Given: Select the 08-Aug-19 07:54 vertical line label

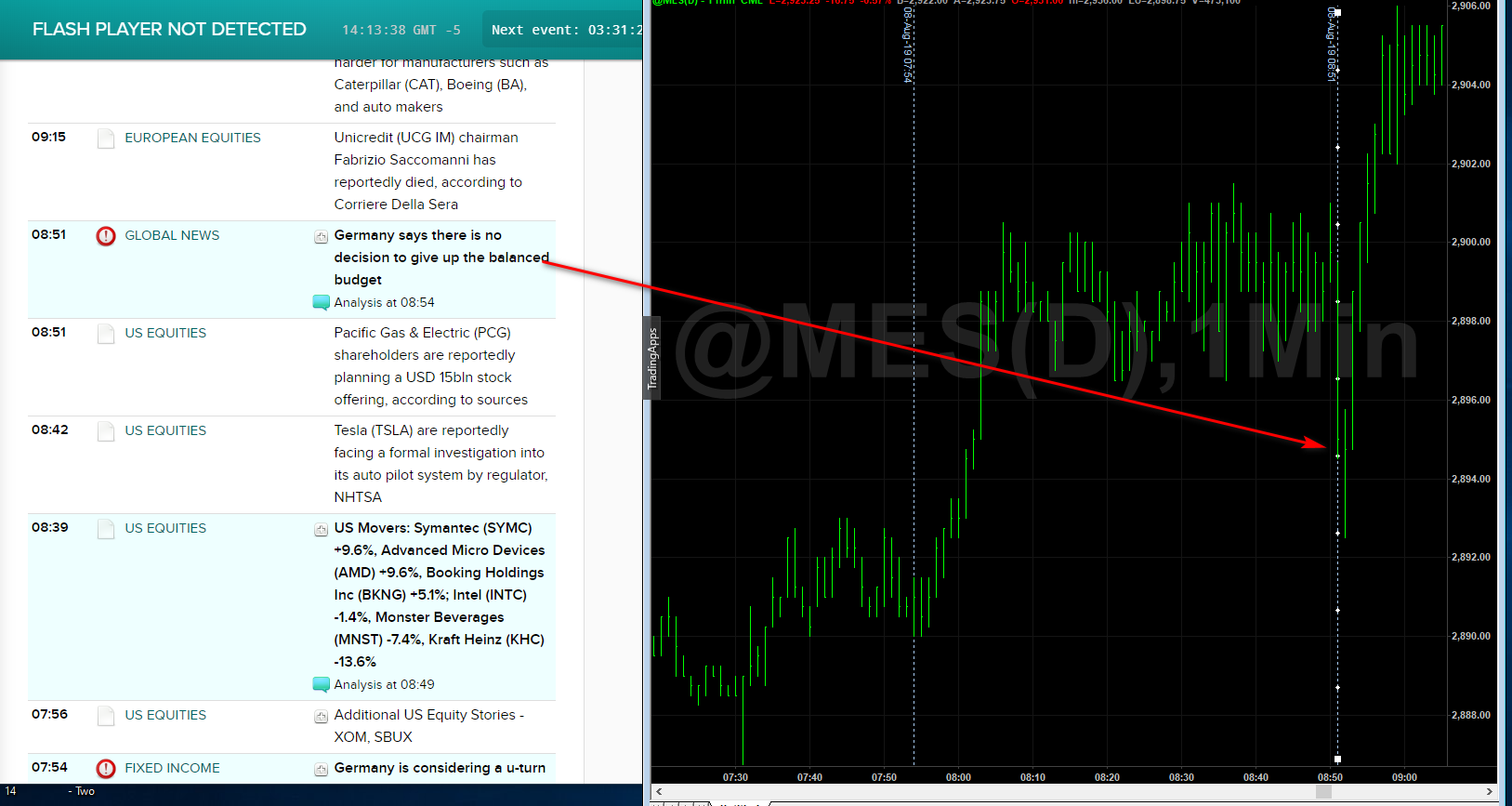Looking at the screenshot, I should 908,45.
